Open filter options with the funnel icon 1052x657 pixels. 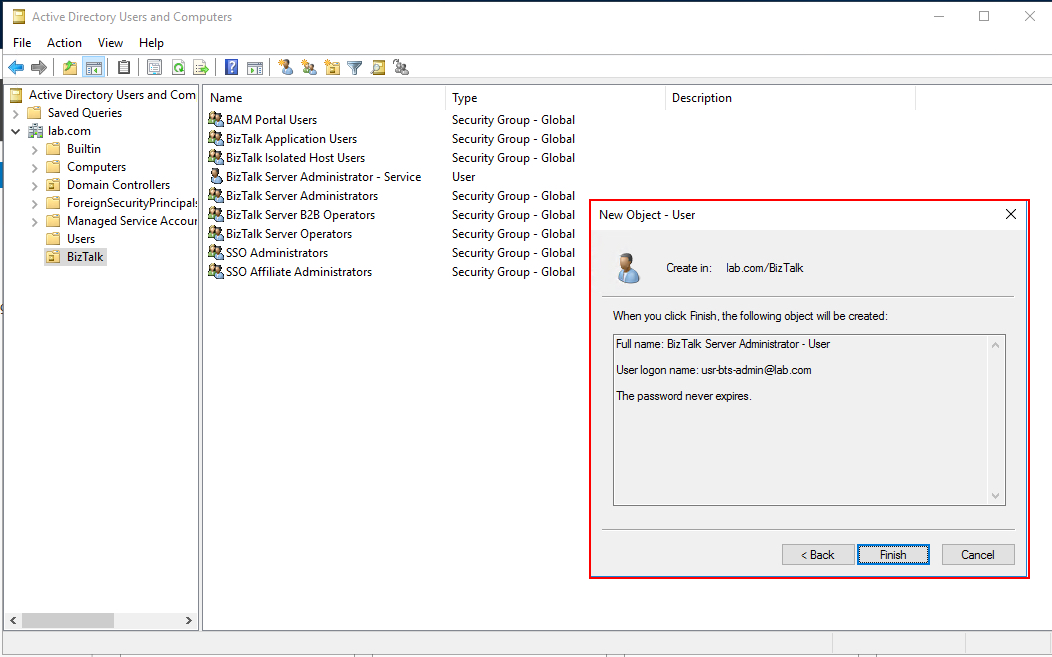click(355, 67)
